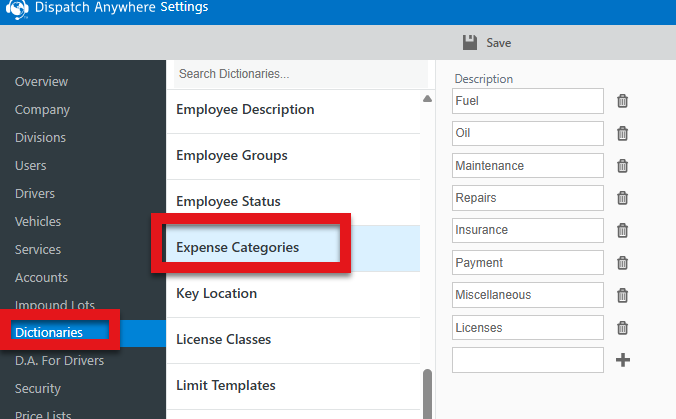Select the License Classes dictionary
Image resolution: width=676 pixels, height=419 pixels.
pos(293,340)
